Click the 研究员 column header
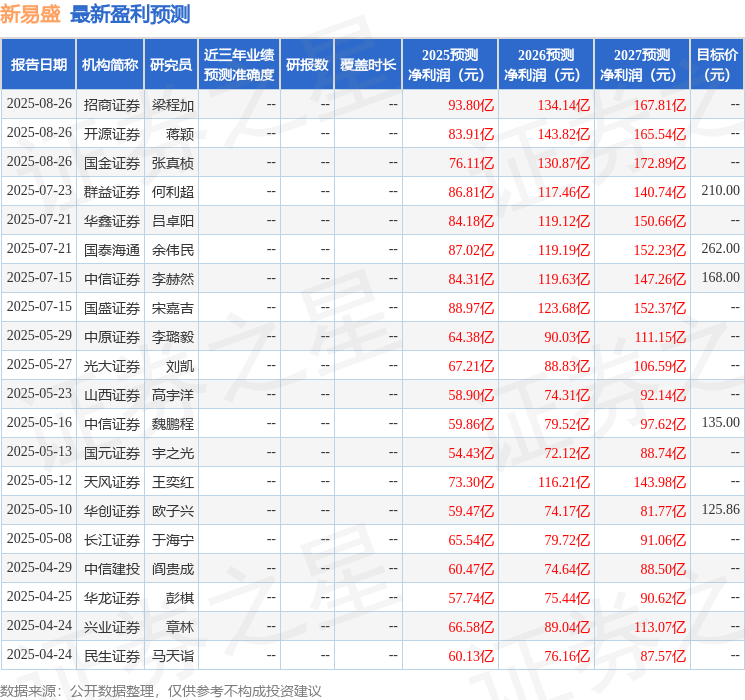Image resolution: width=745 pixels, height=700 pixels. [x=171, y=65]
